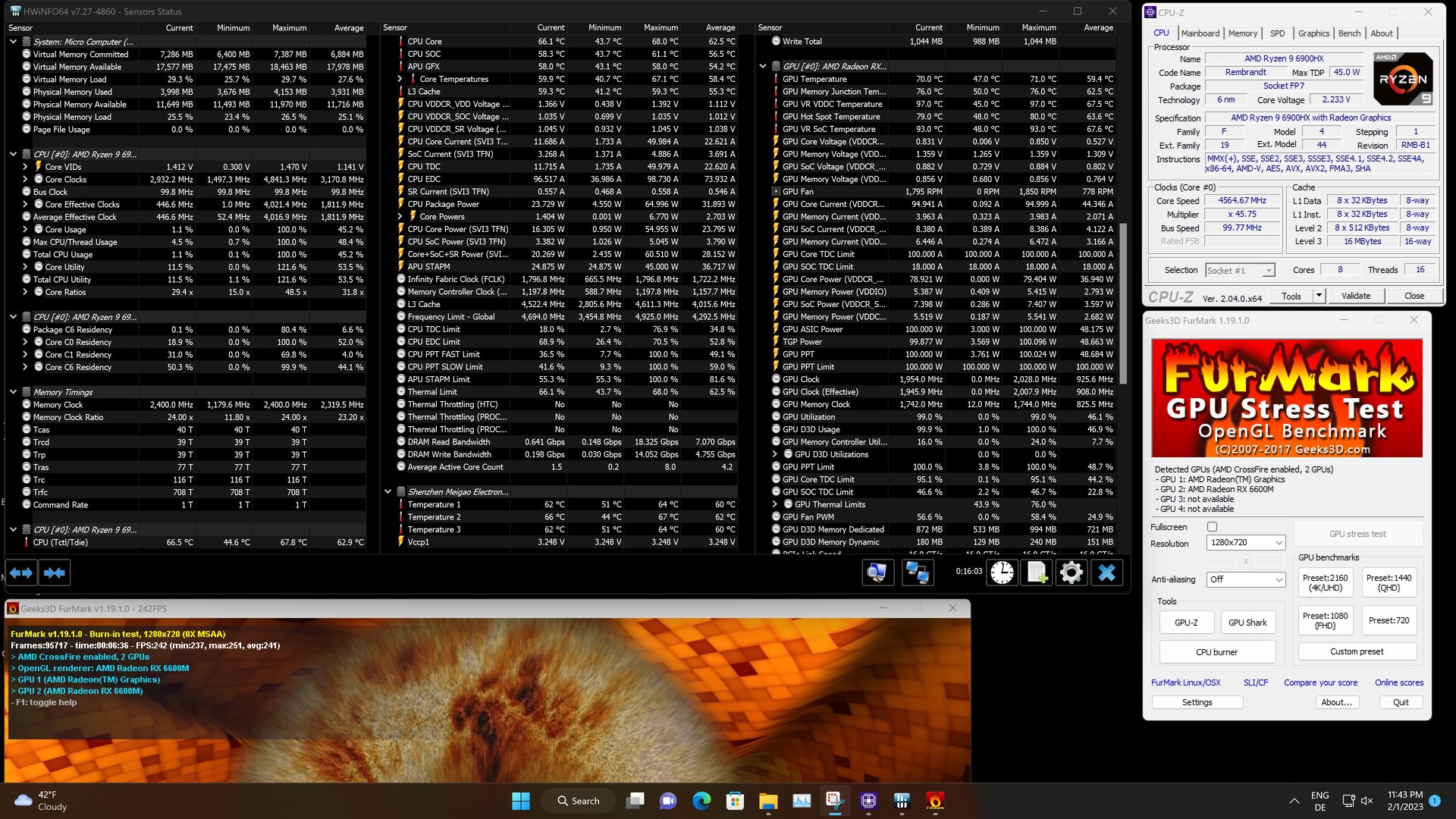Screen dimensions: 1456x819
Task: Open the Resolution 1280x720 dropdown
Action: pyautogui.click(x=1246, y=543)
